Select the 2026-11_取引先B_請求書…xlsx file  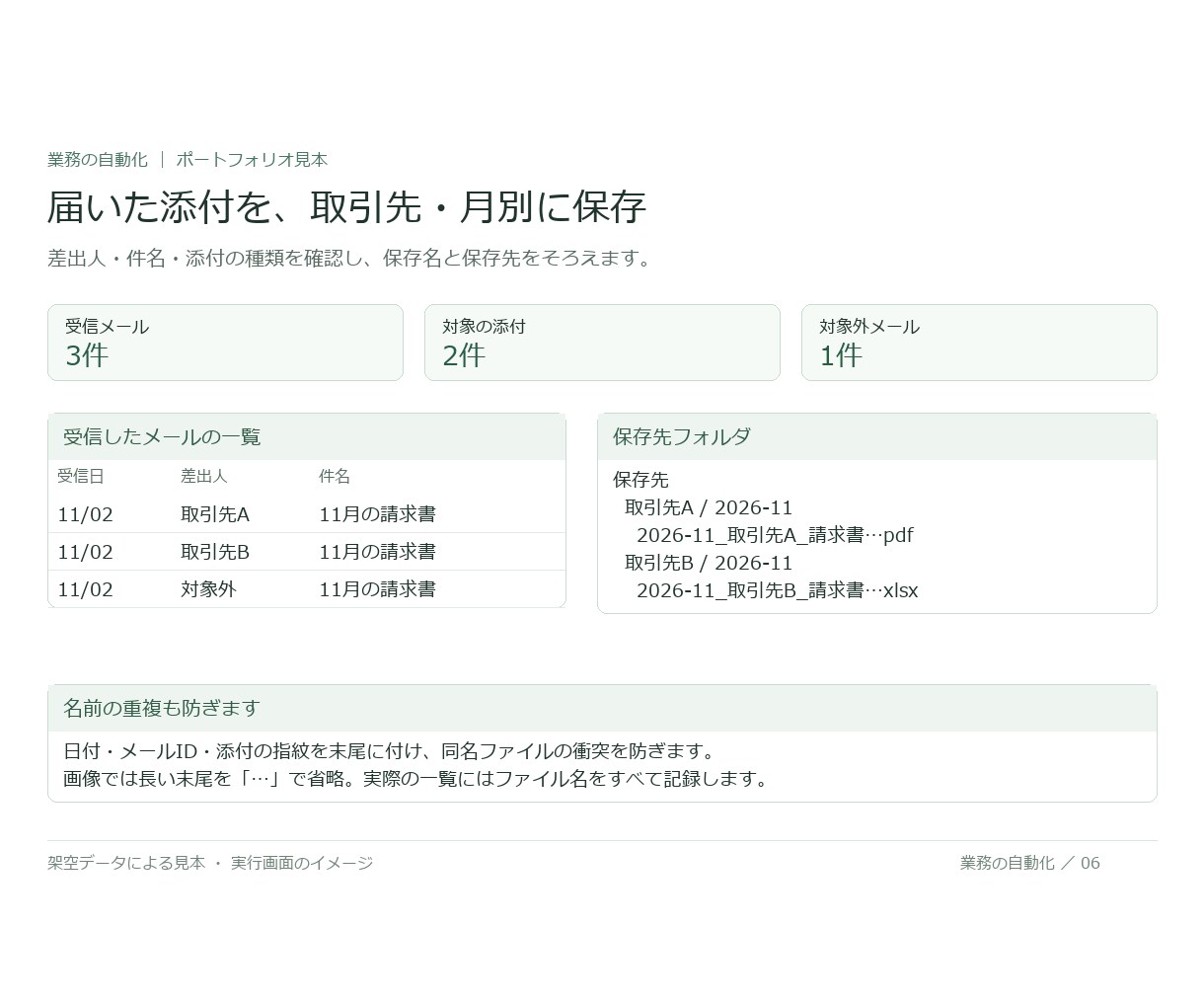tap(778, 590)
